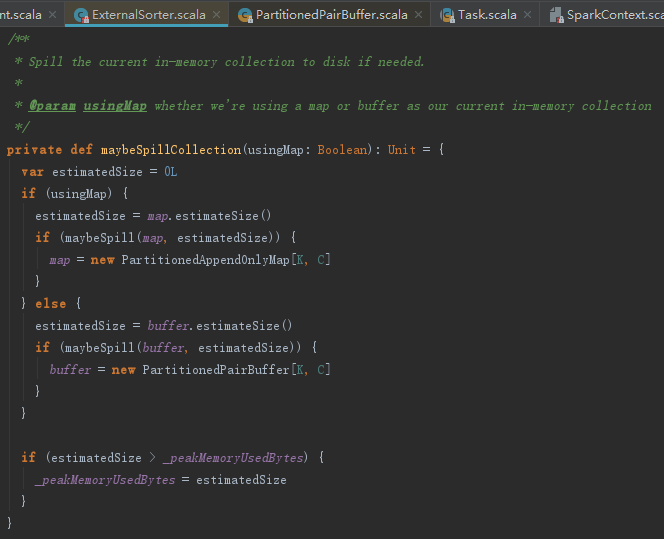The image size is (664, 539).
Task: Click 'map.estimateSize()' call
Action: (x=209, y=216)
